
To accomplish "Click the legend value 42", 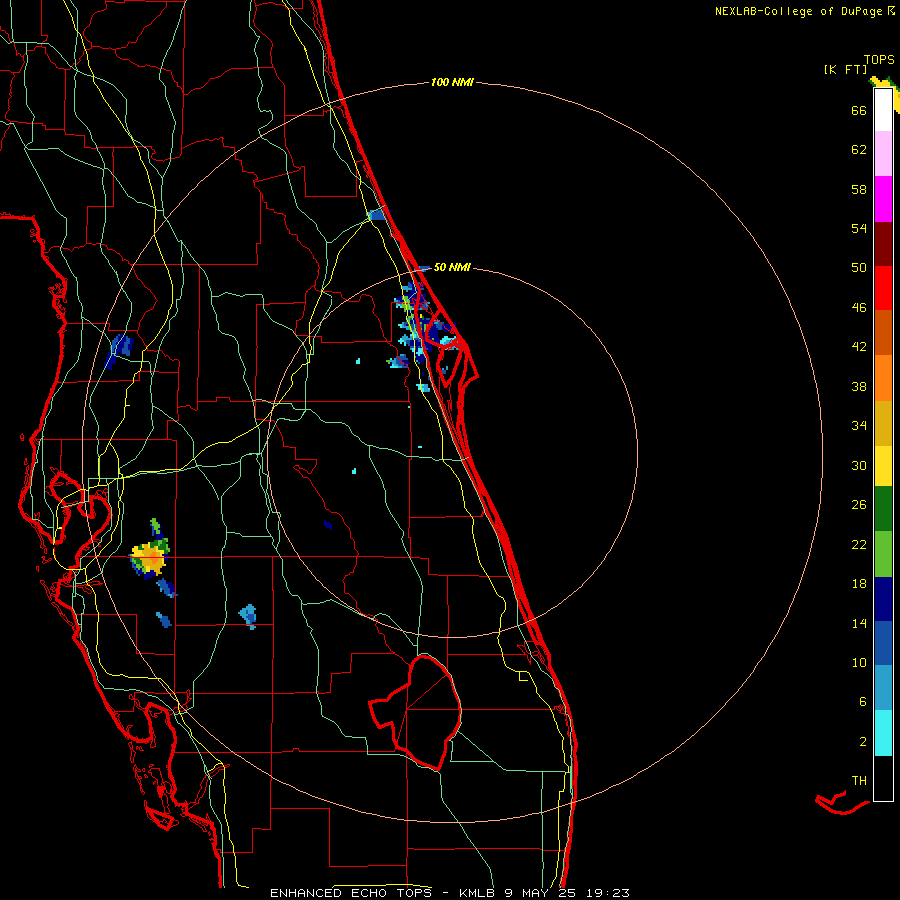I will (x=859, y=347).
